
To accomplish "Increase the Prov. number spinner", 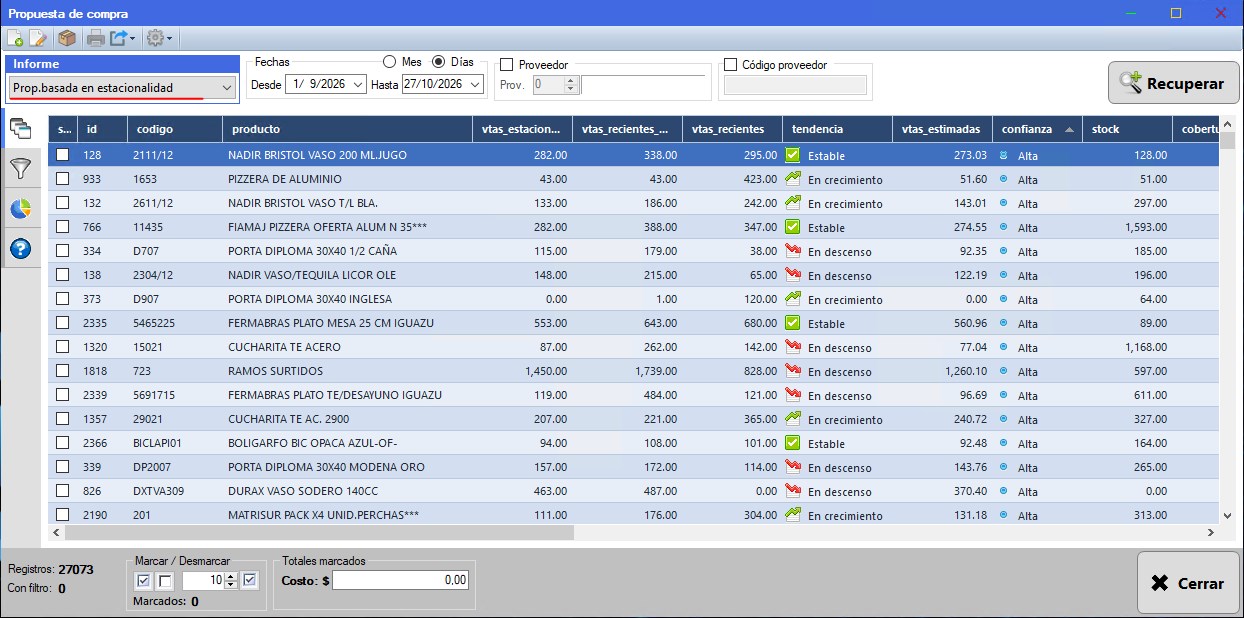I will [x=571, y=81].
